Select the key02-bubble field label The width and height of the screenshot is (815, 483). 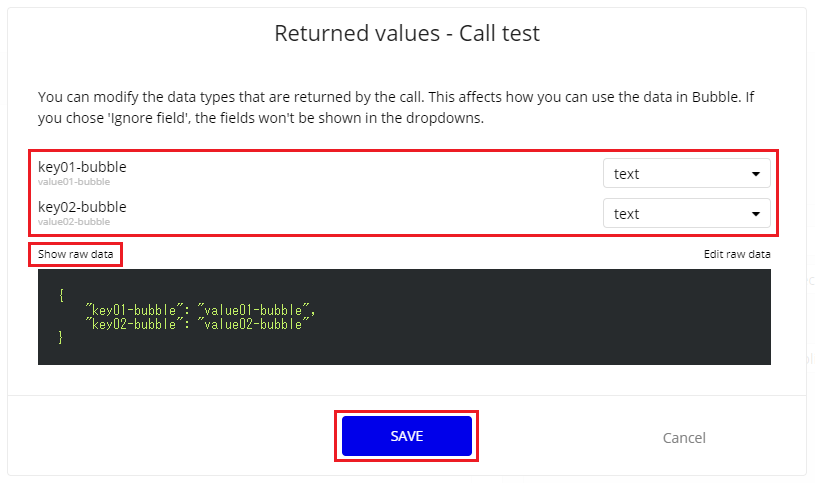82,207
